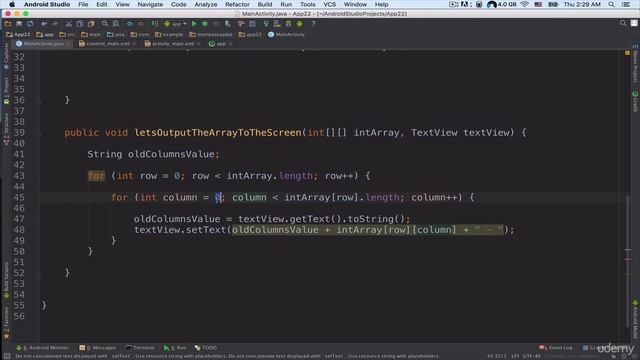The image size is (640, 360).
Task: Click the Copy toolbar icon
Action: click(x=80, y=24)
